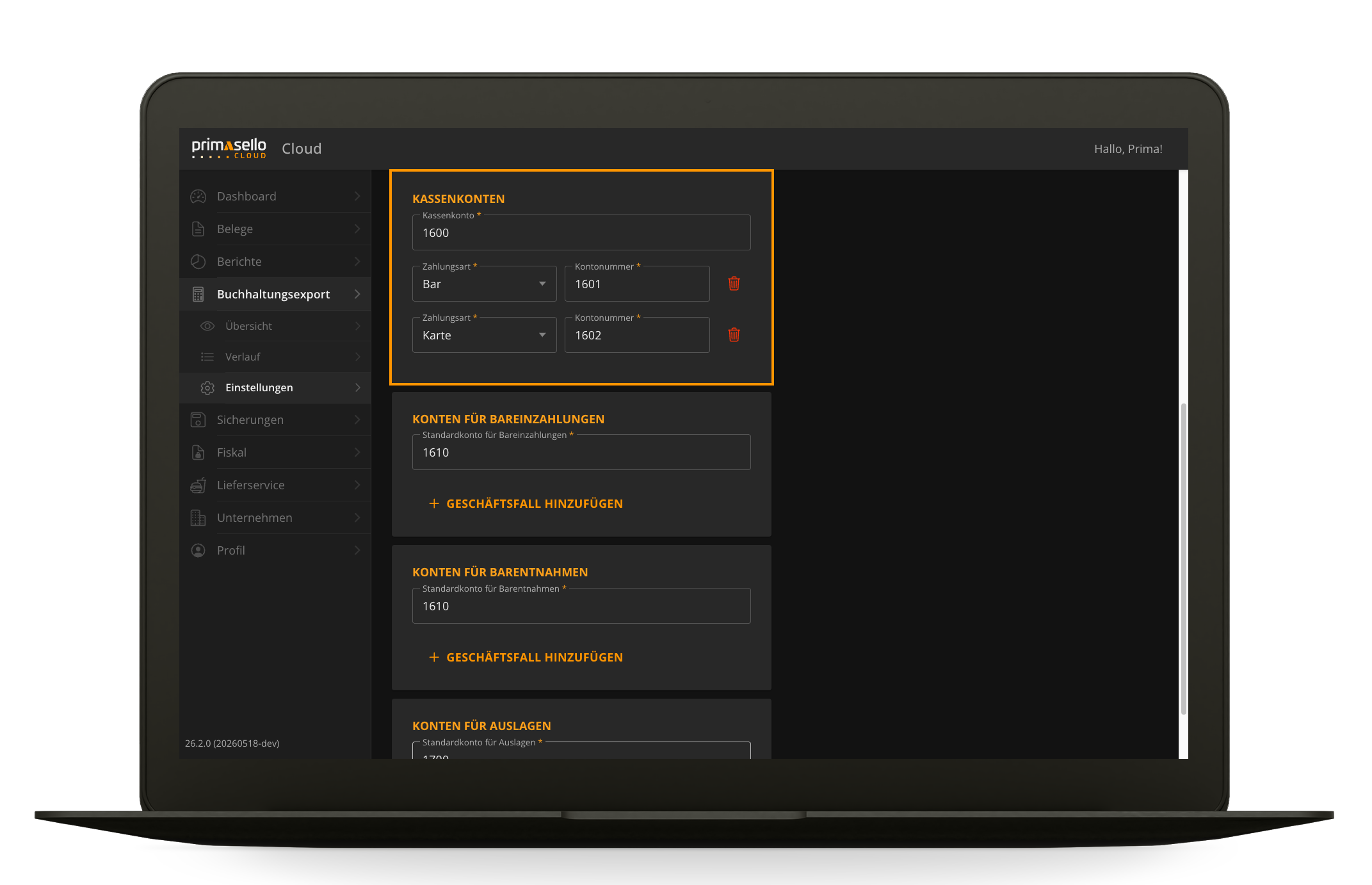Open the Berichte menu item
The image size is (1372, 885).
tap(275, 262)
